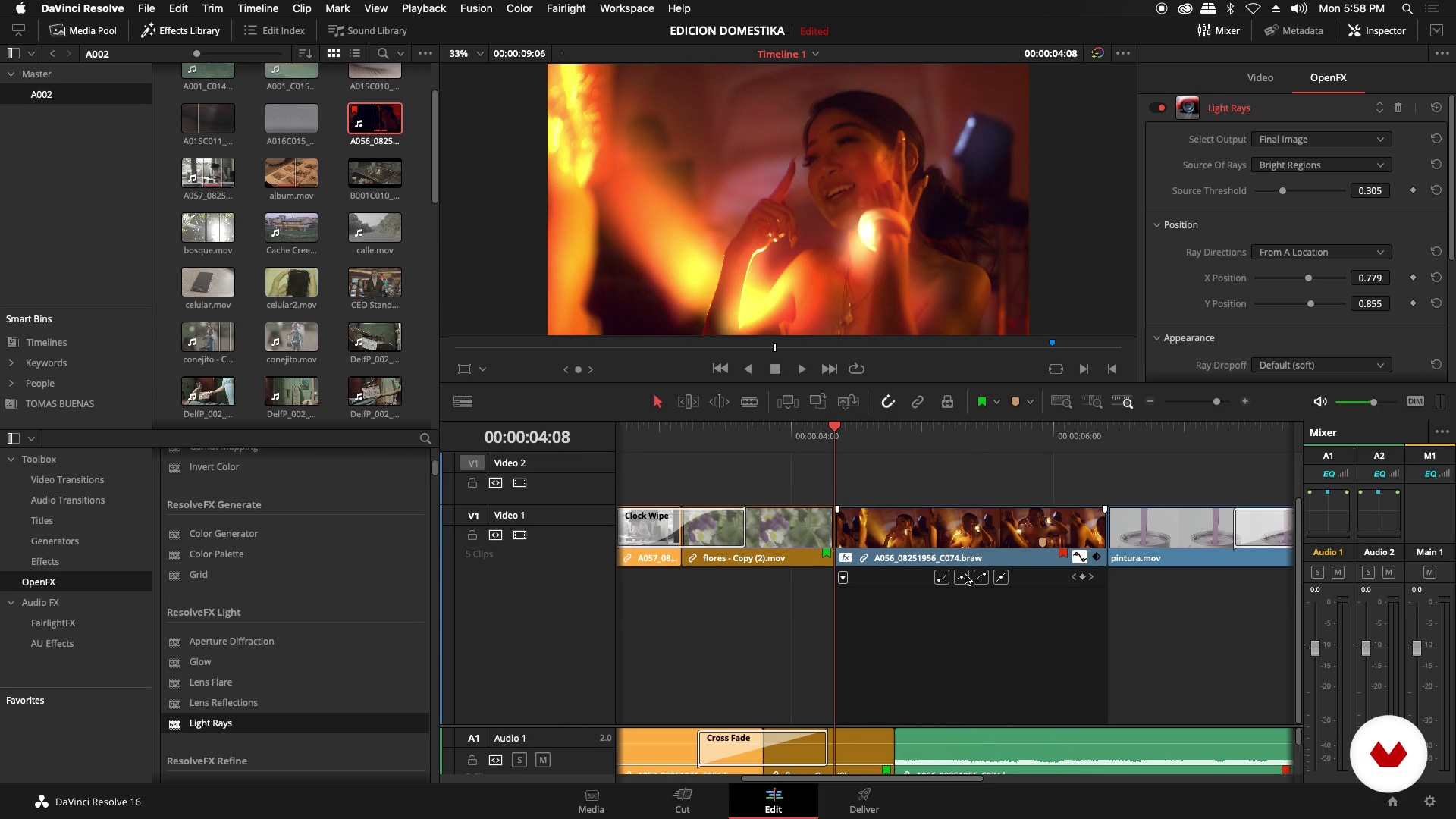1456x819 pixels.
Task: Toggle the Media Pool panel button
Action: click(x=83, y=30)
